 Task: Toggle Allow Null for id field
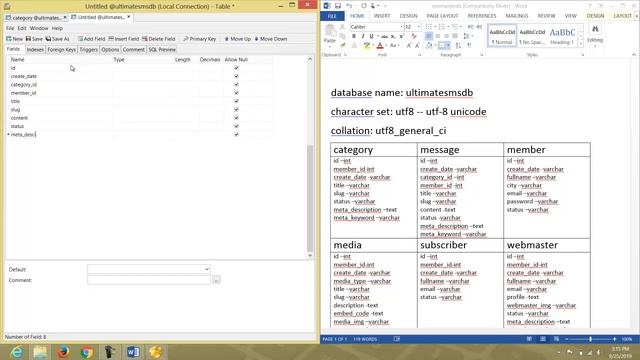coord(236,68)
